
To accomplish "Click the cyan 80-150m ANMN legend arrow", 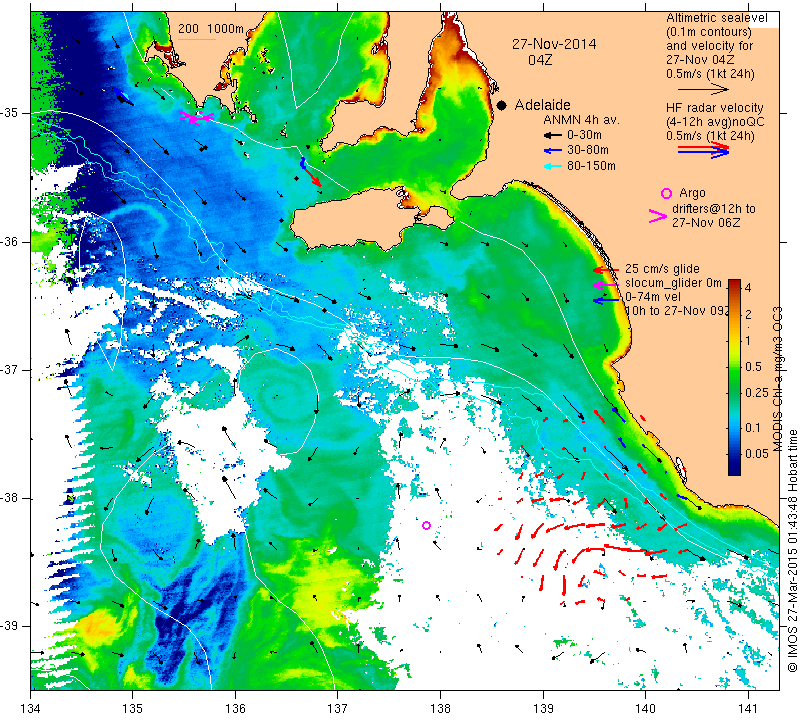I will click(553, 166).
